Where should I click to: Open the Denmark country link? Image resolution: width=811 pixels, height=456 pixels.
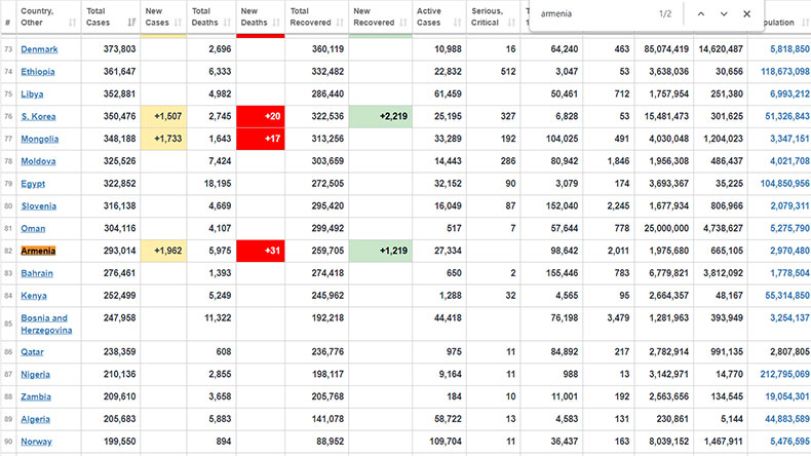[39, 49]
